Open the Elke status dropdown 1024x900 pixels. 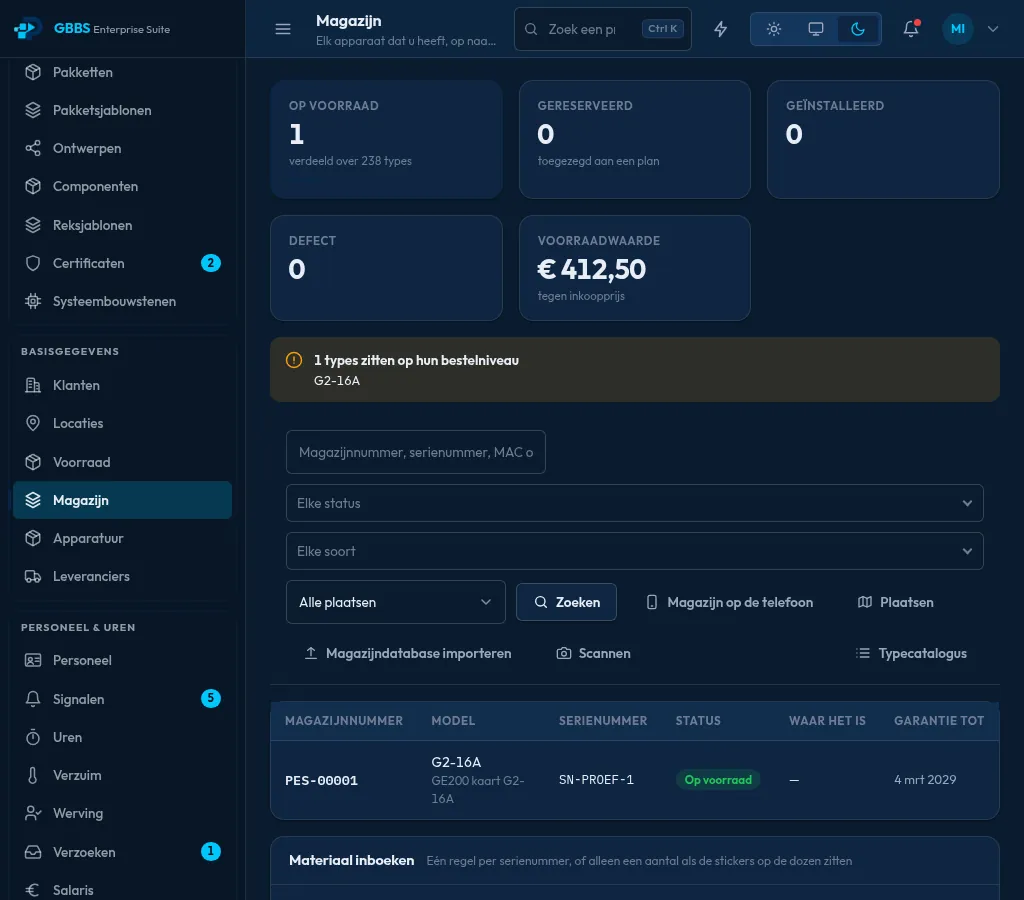point(635,503)
